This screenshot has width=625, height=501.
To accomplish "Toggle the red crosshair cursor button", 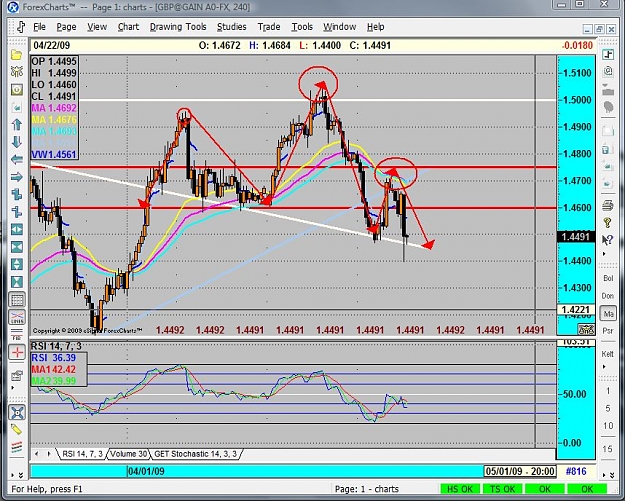I will coord(17,352).
